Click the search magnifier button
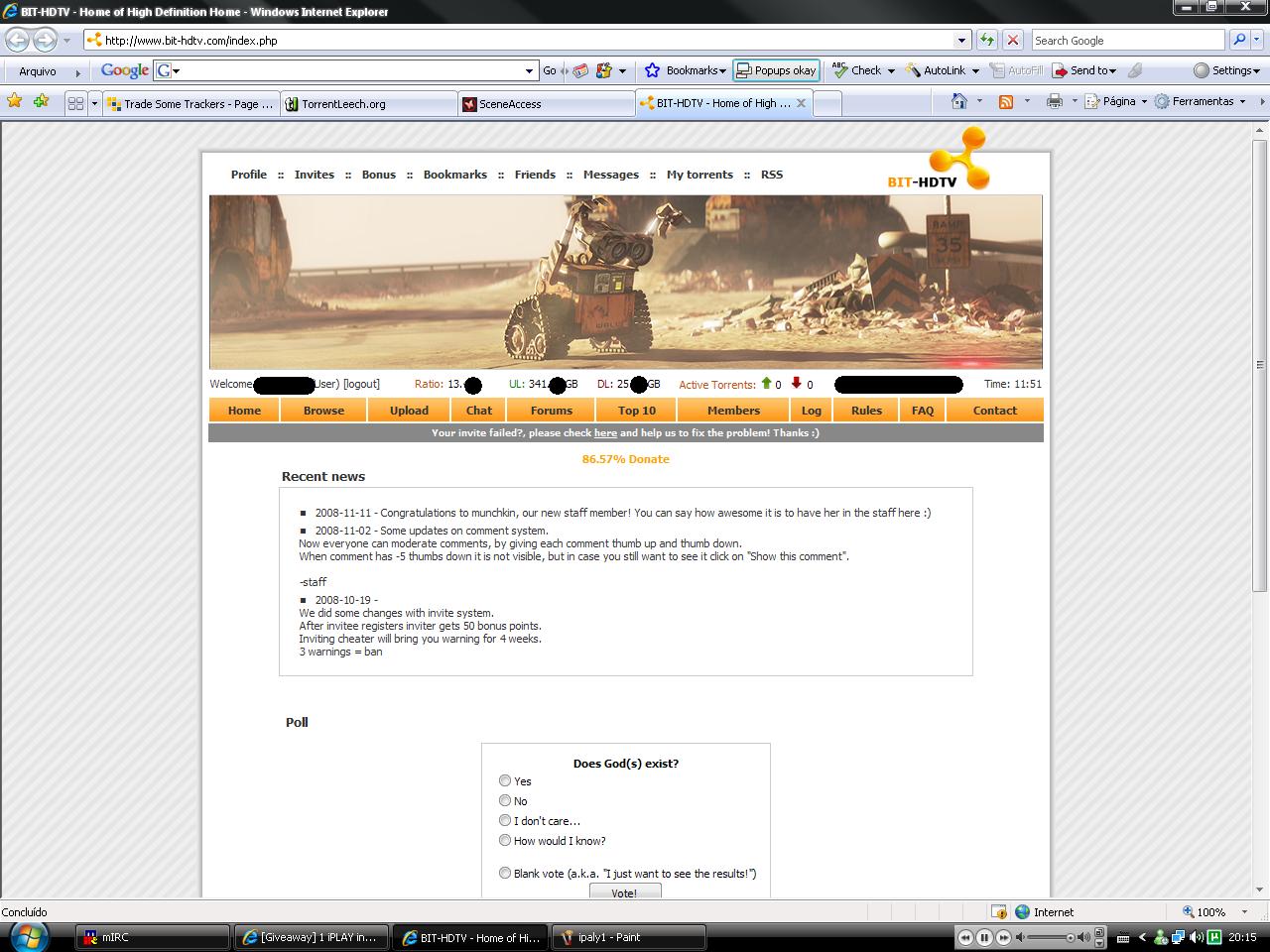The image size is (1270, 952). coord(1238,41)
